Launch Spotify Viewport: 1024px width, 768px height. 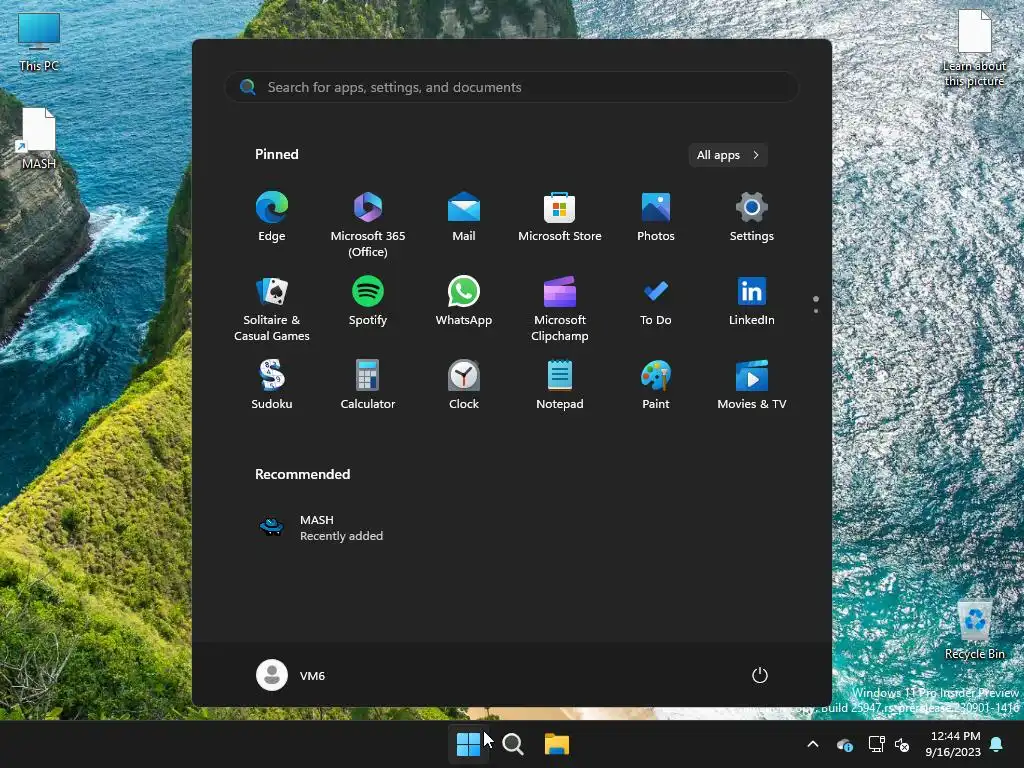(x=368, y=301)
